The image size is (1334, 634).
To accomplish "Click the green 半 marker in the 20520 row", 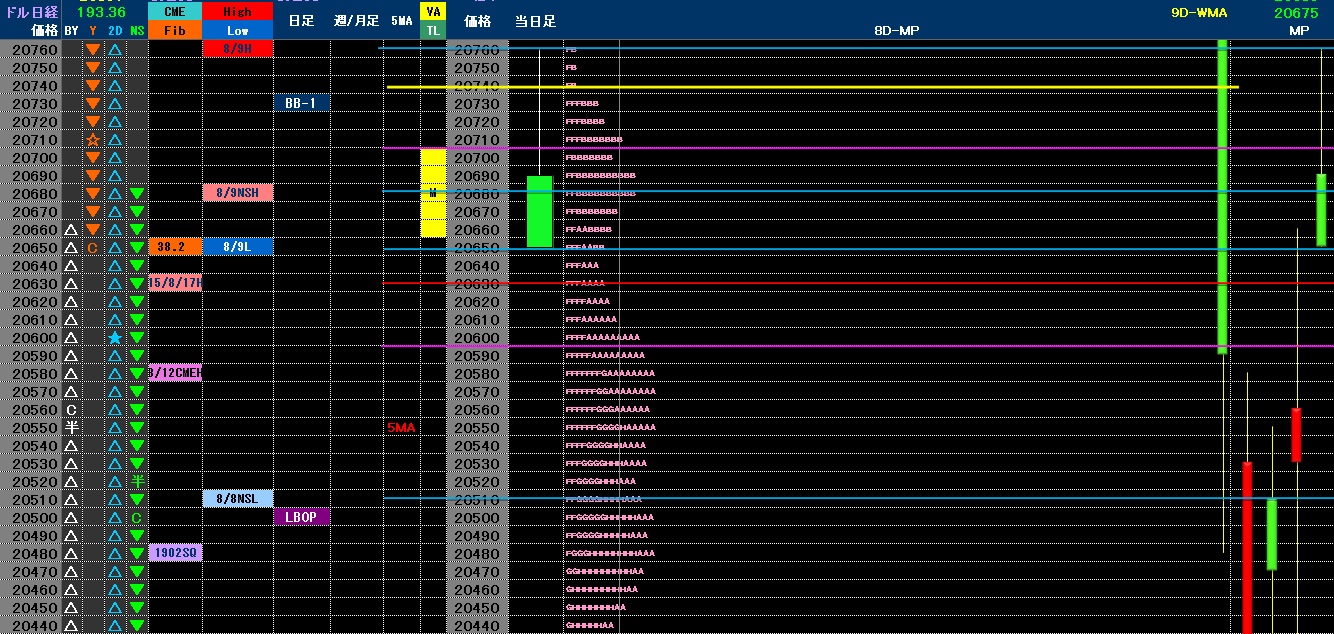I will (x=137, y=482).
